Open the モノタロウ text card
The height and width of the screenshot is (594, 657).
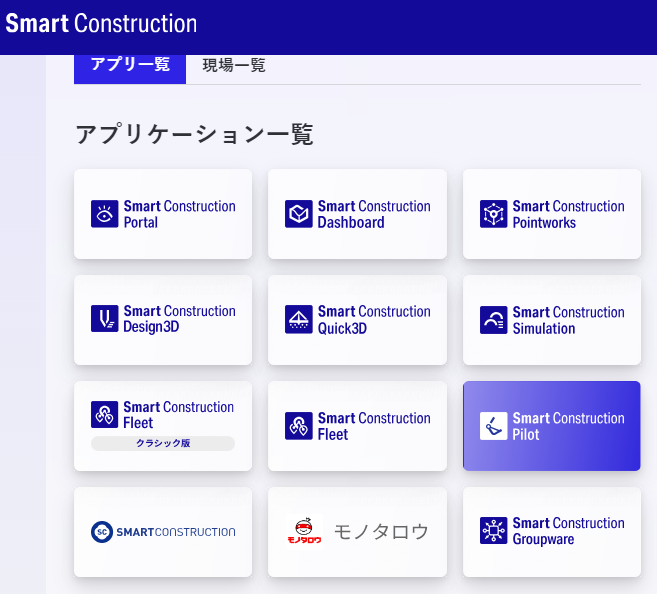(x=381, y=531)
